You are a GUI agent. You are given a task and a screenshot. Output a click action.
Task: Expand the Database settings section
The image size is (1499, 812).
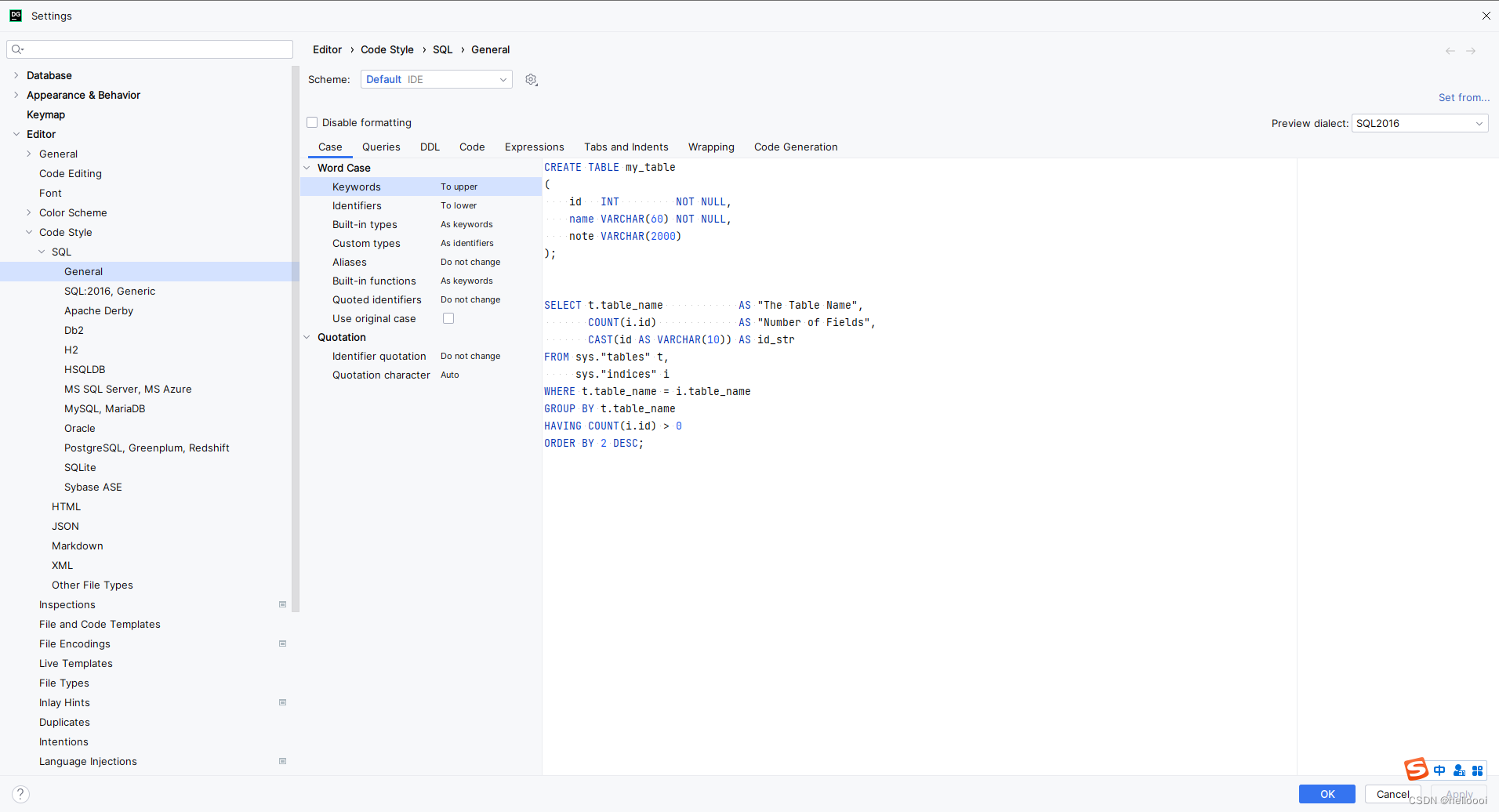click(x=16, y=75)
